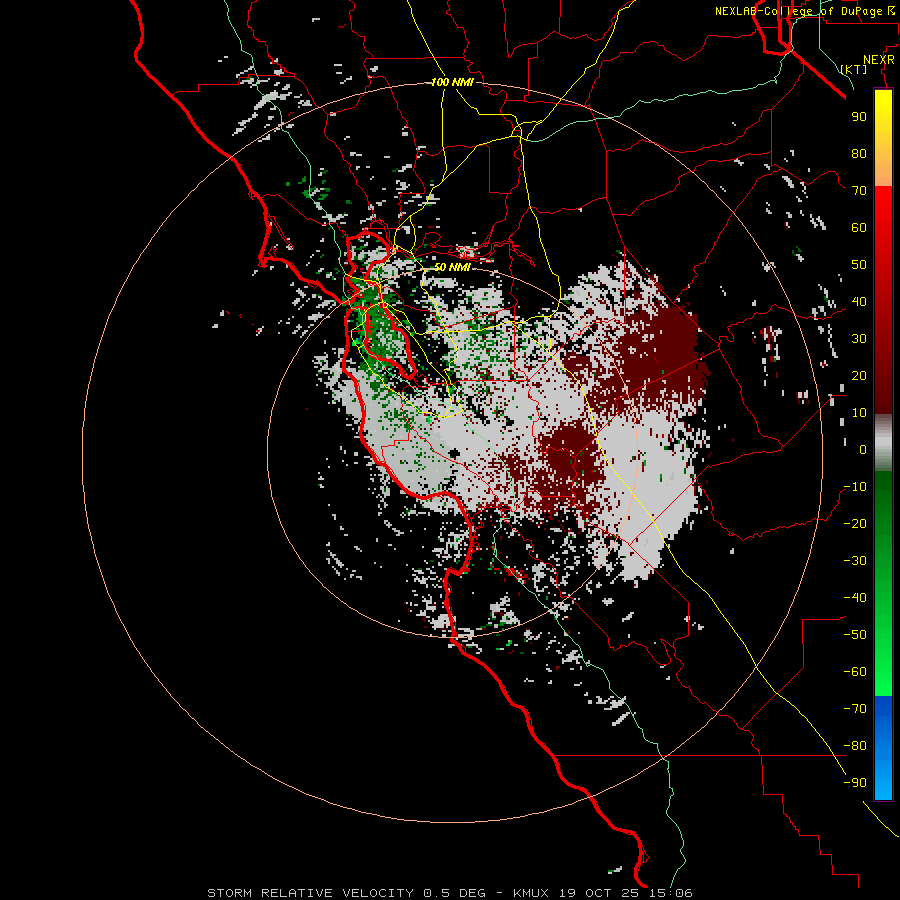Click the KMUX station identifier

[531, 893]
